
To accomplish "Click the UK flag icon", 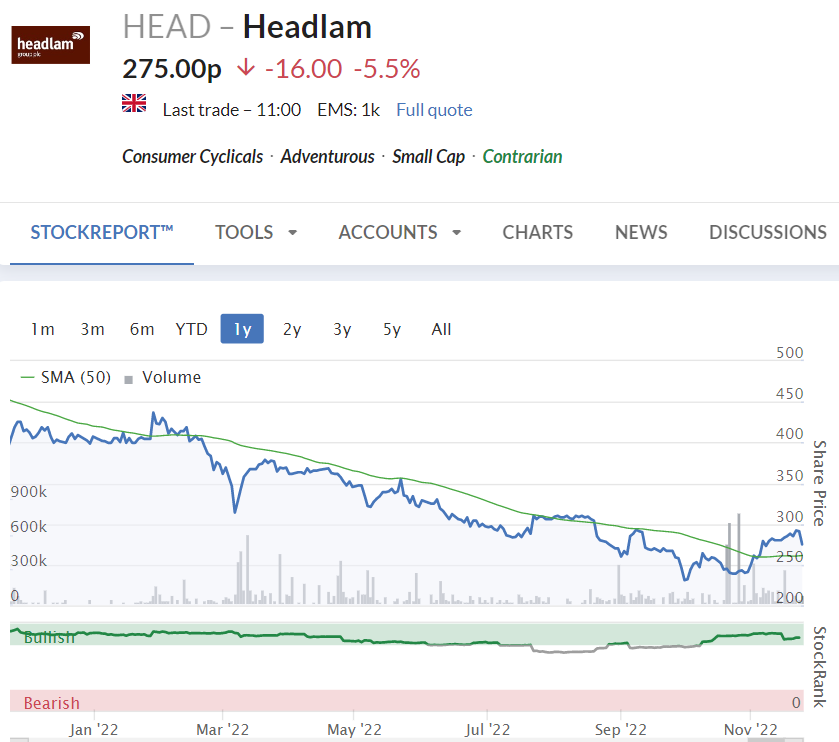I will coord(134,103).
